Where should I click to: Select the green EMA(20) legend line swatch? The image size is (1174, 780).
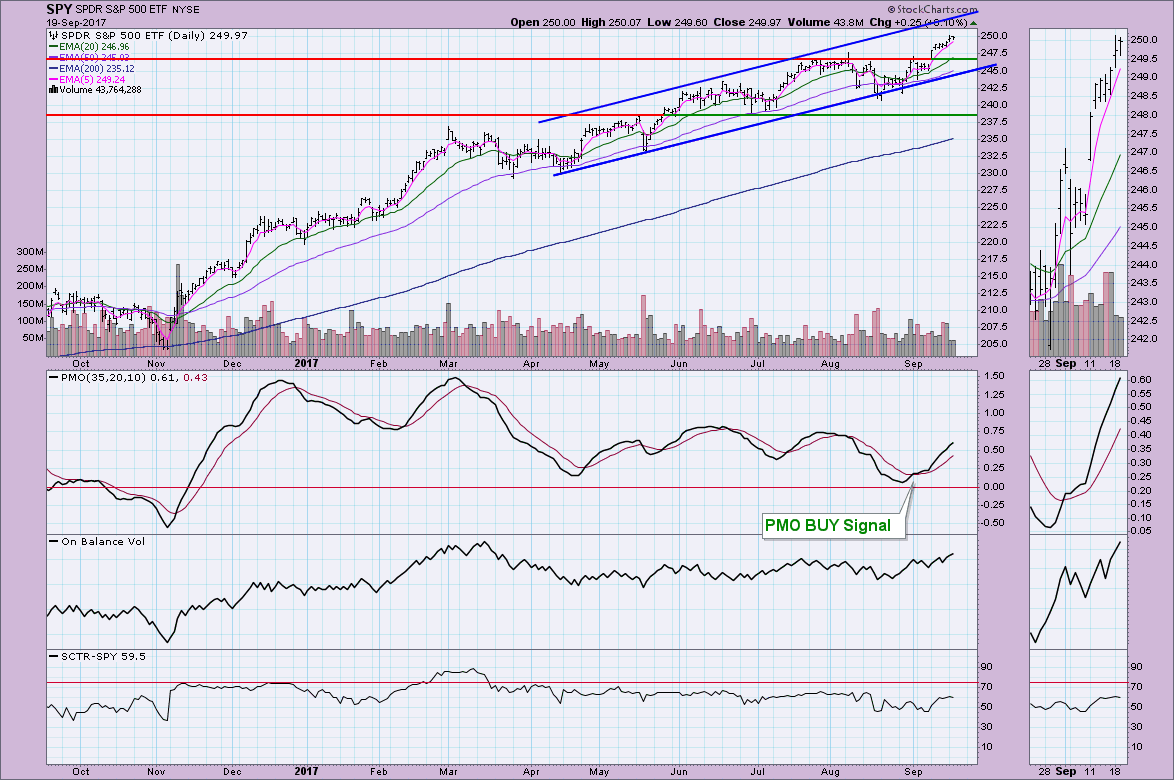(x=53, y=46)
